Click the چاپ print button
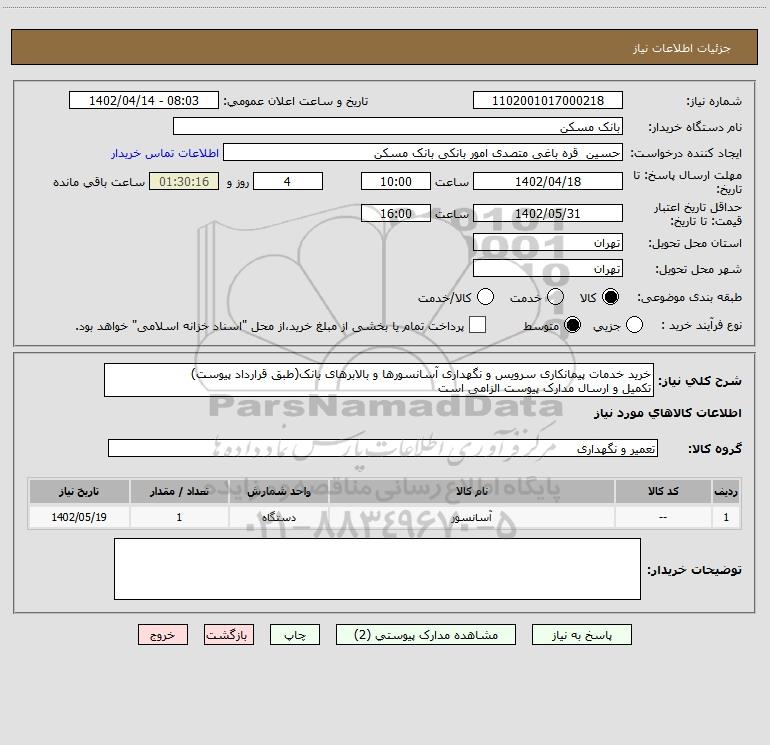This screenshot has width=770, height=745. click(295, 635)
